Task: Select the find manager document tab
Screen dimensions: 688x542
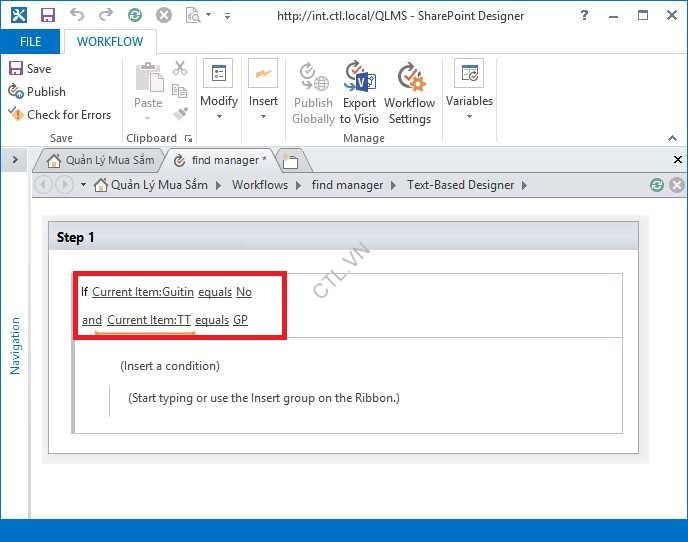Action: pyautogui.click(x=220, y=160)
